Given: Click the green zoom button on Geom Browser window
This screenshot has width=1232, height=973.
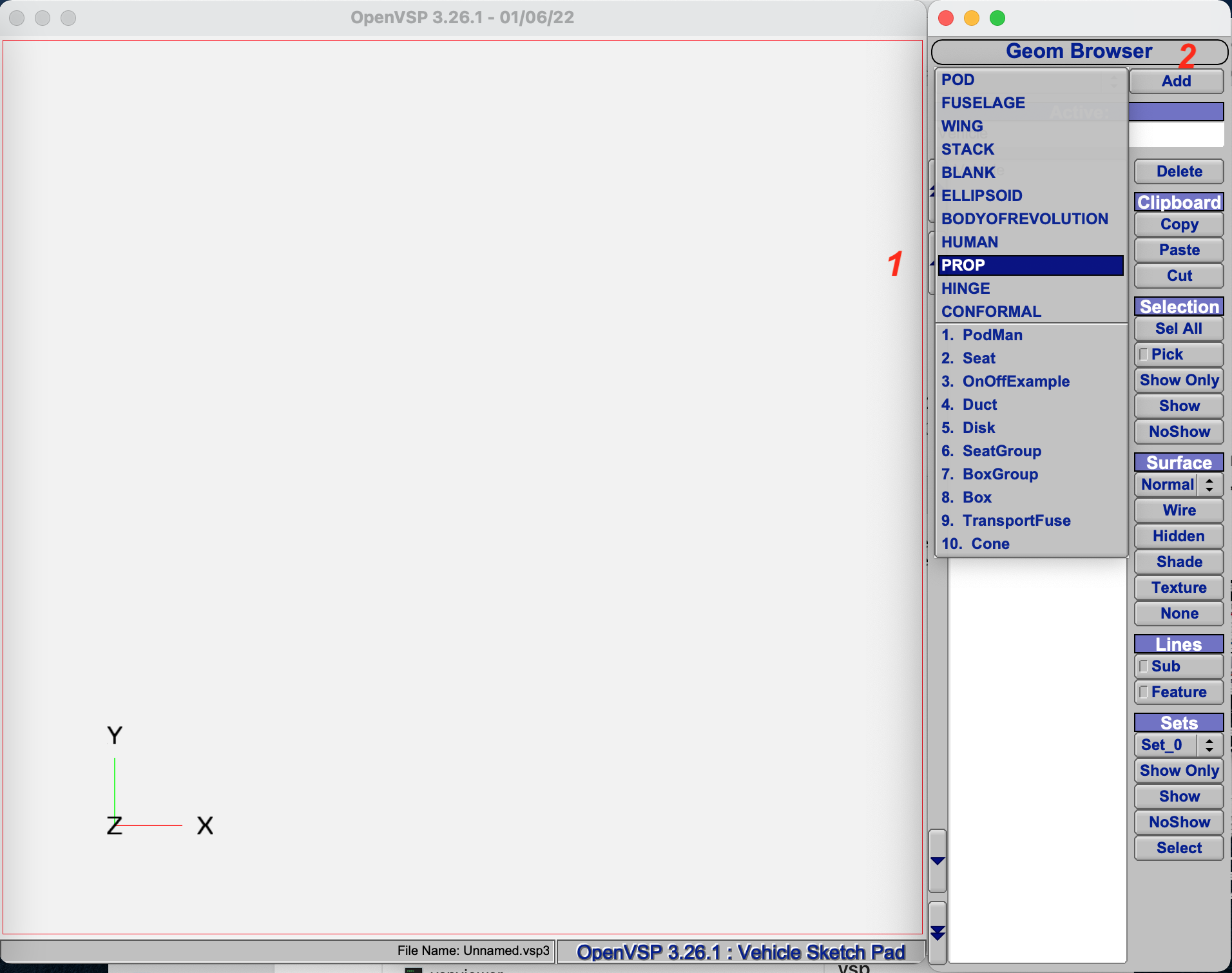Looking at the screenshot, I should tap(997, 18).
